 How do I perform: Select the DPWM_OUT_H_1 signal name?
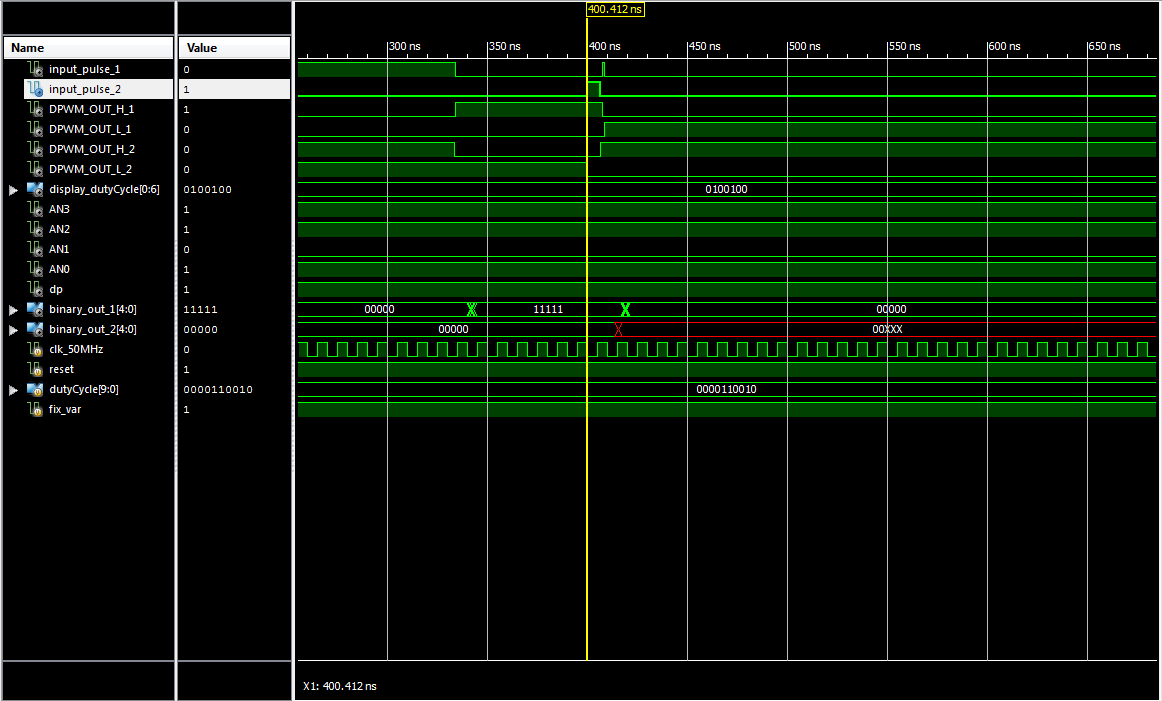click(92, 109)
